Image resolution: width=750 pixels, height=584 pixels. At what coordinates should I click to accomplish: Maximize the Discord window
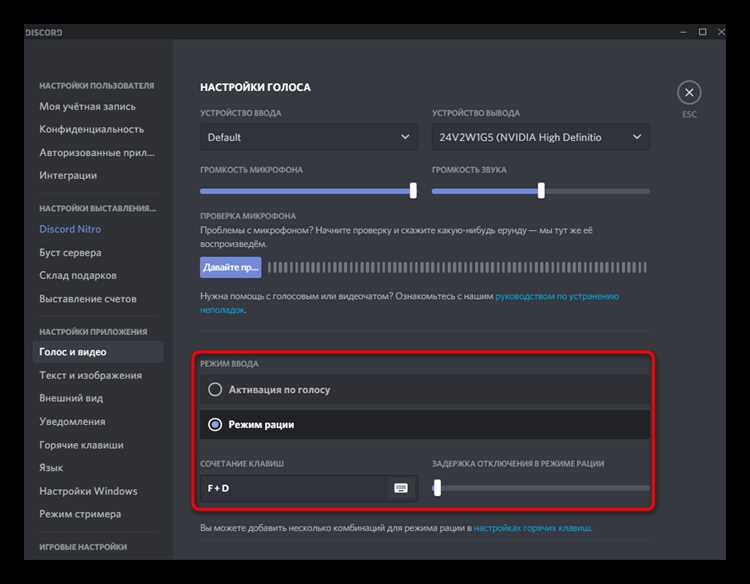pyautogui.click(x=702, y=32)
